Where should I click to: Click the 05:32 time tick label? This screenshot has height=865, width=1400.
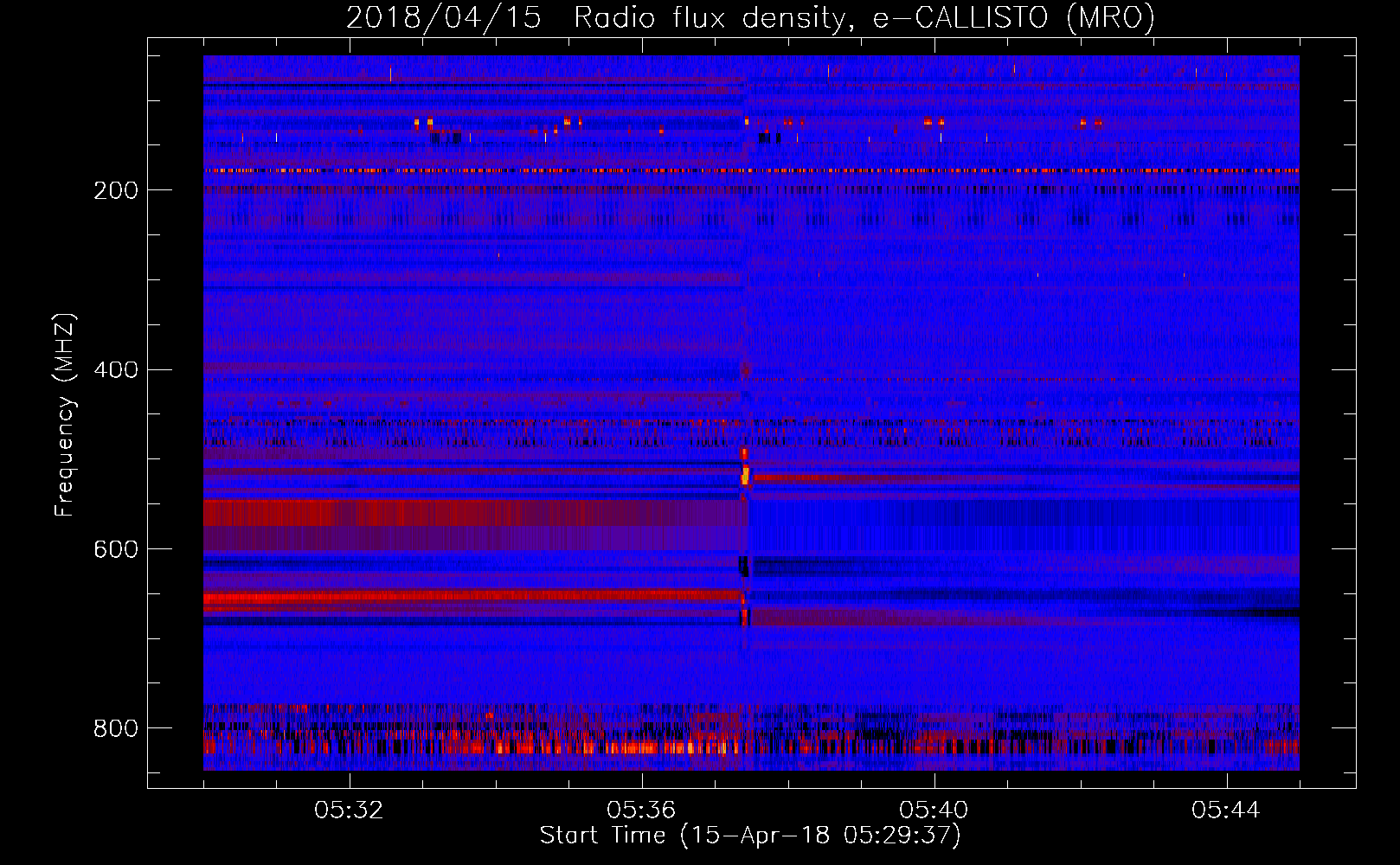[349, 811]
